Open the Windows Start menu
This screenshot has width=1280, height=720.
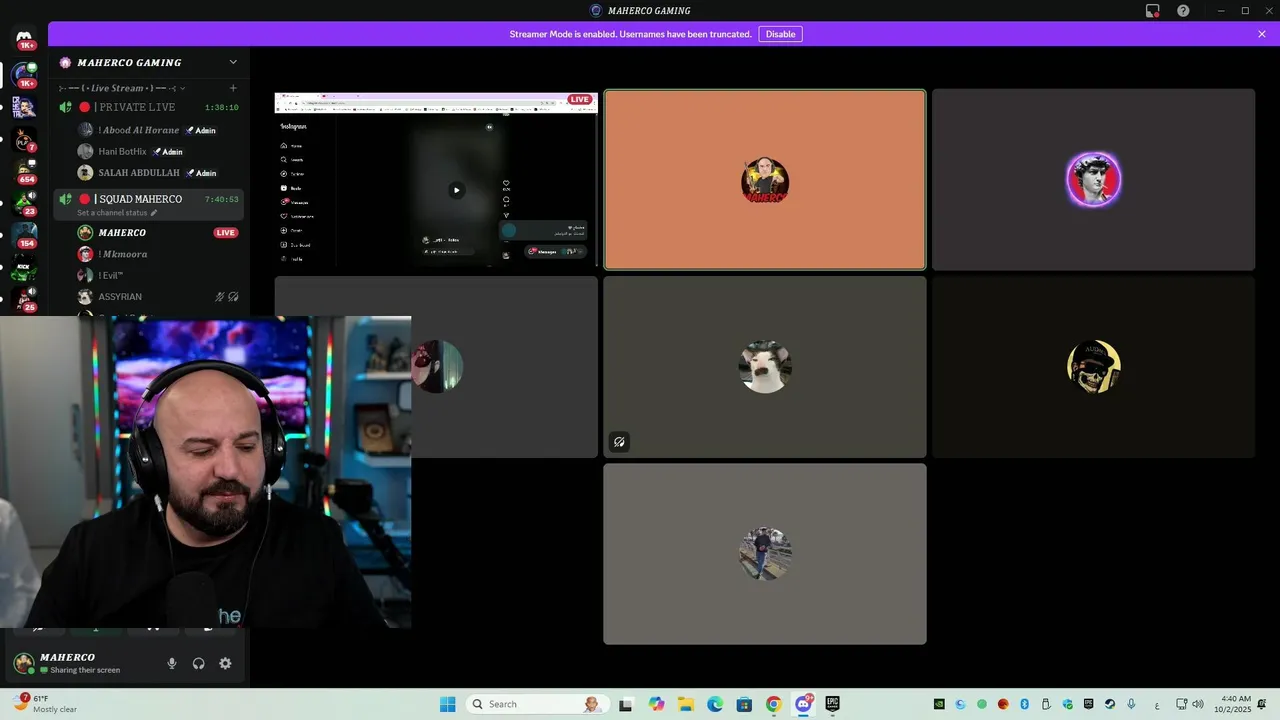(447, 704)
